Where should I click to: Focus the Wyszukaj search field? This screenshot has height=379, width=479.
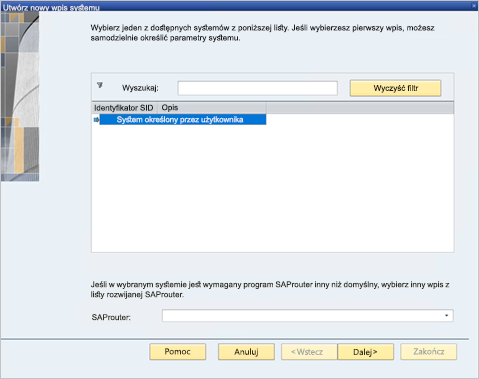click(258, 88)
